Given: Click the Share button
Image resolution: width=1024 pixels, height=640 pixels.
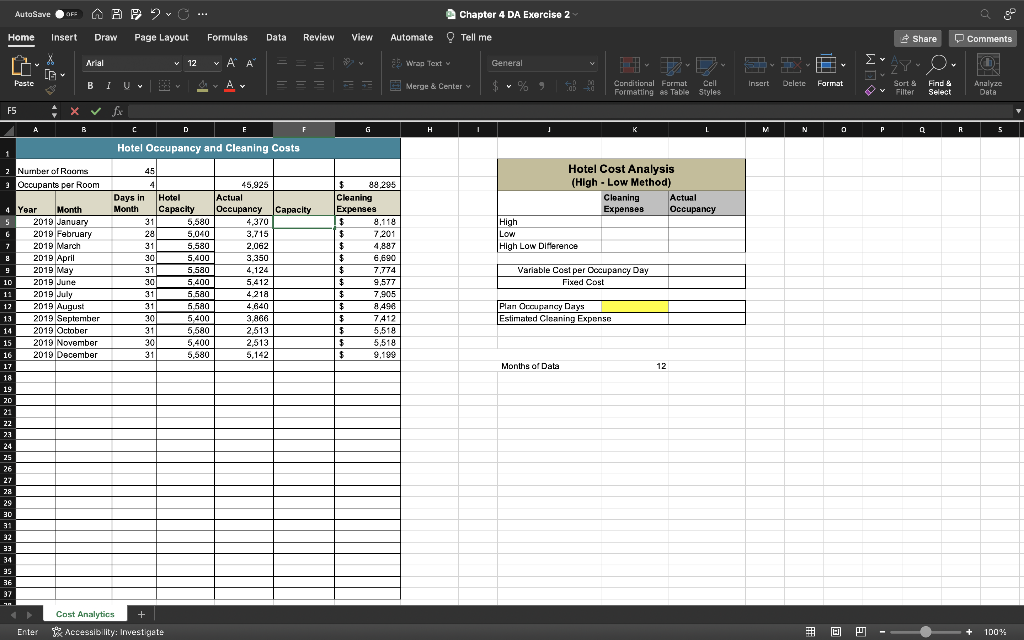Looking at the screenshot, I should point(917,38).
